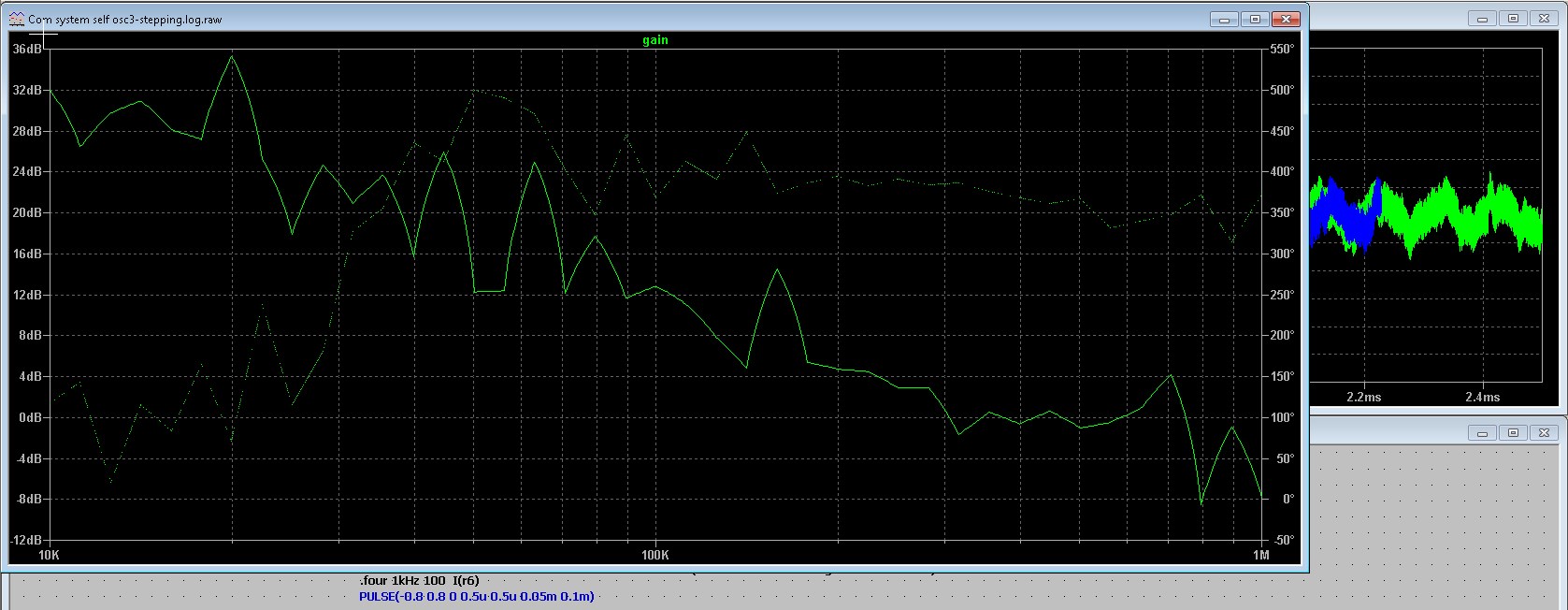Click the -4dB label on gain axis
1568x610 pixels.
[29, 458]
